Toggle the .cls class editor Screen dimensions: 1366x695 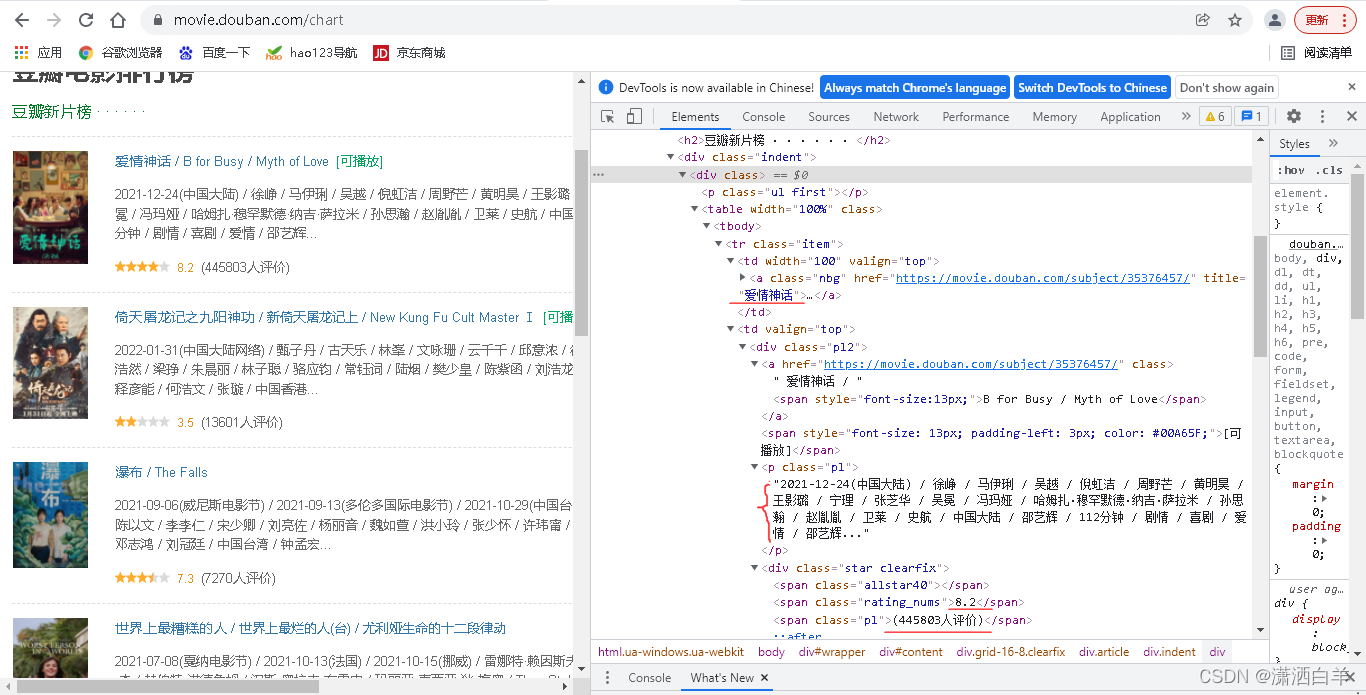[x=1330, y=170]
